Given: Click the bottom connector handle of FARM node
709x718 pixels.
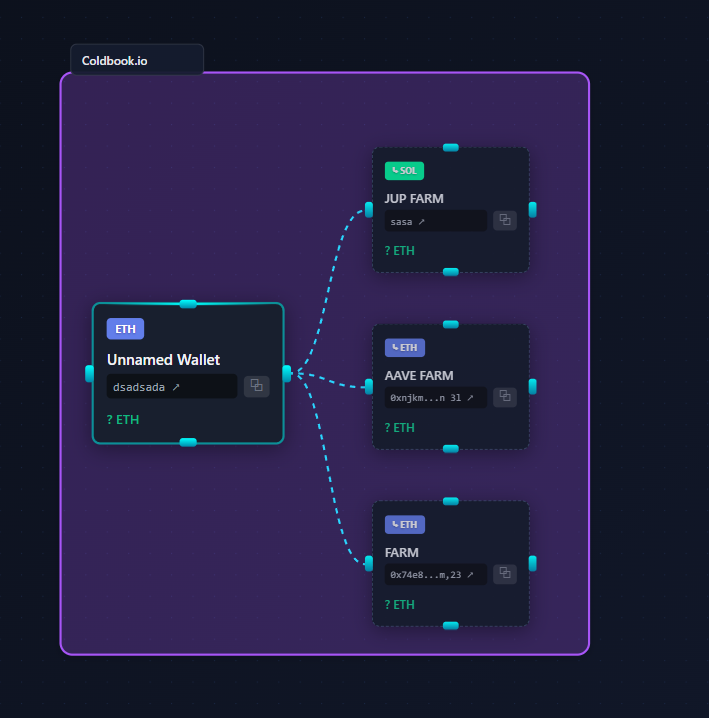Looking at the screenshot, I should pyautogui.click(x=451, y=626).
